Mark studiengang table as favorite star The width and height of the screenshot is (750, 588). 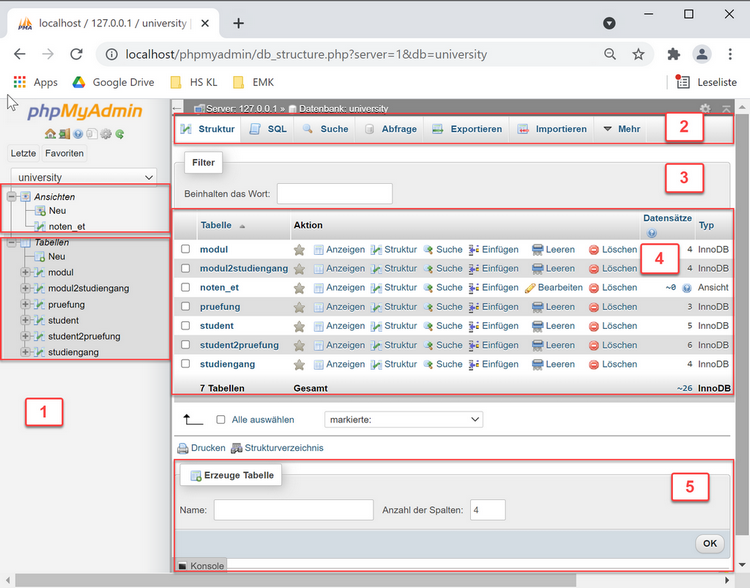click(299, 365)
